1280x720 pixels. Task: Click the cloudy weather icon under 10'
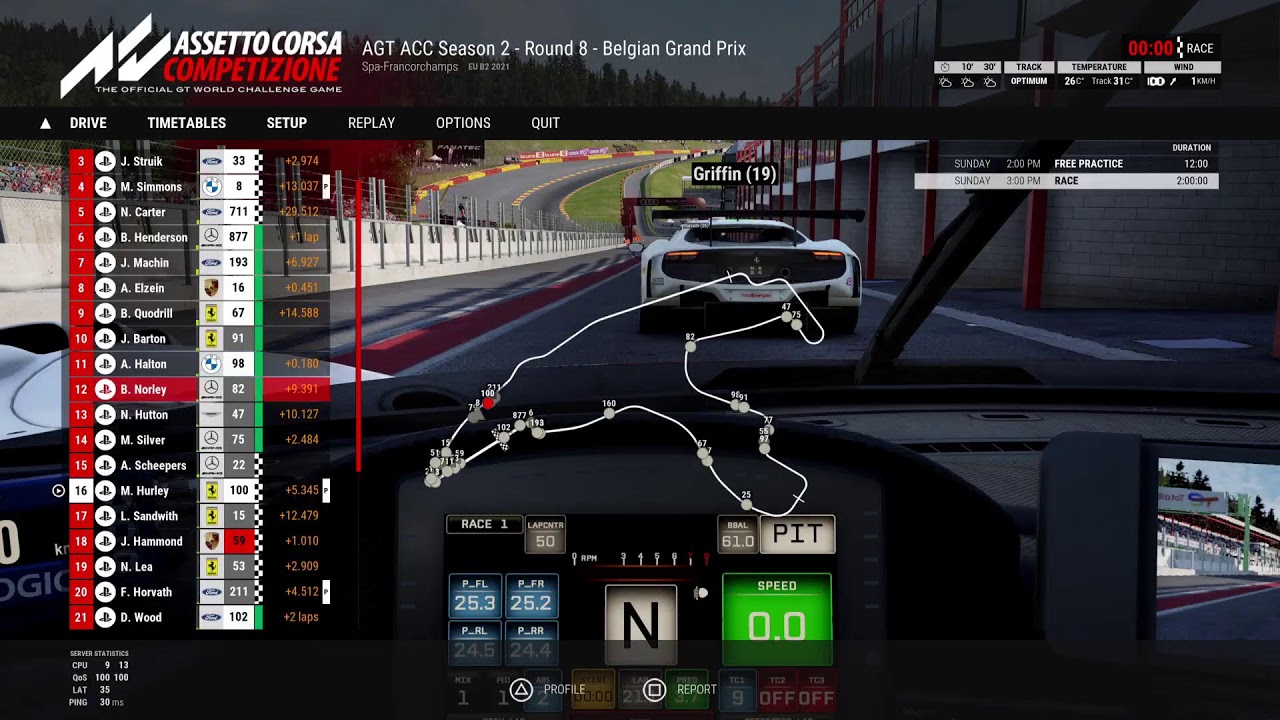point(968,82)
